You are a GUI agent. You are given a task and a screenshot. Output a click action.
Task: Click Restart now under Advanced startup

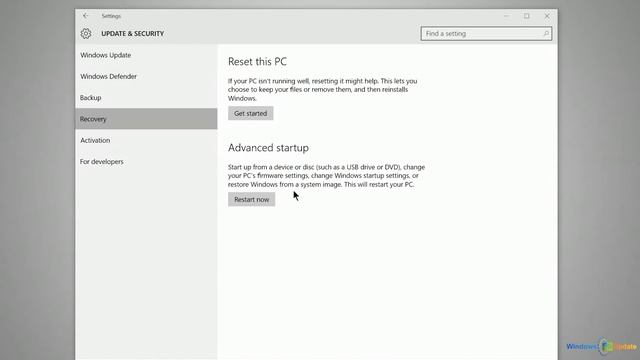[x=251, y=200]
